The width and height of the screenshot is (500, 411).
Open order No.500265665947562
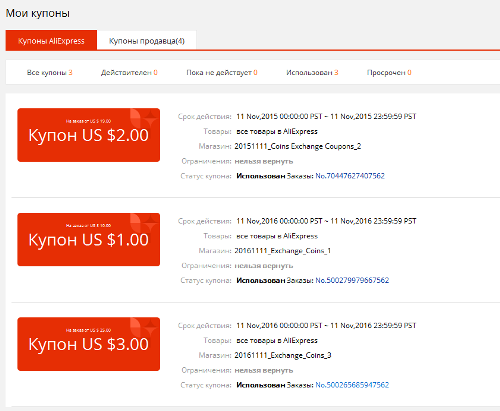point(352,385)
